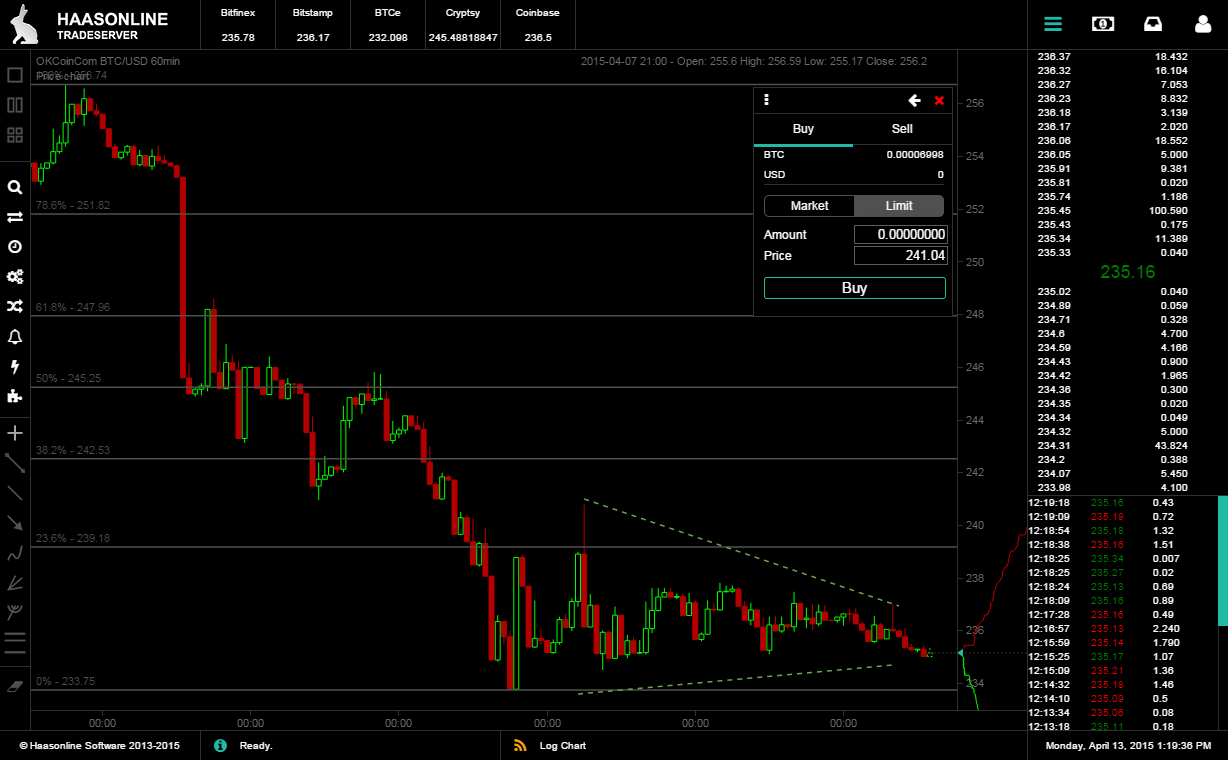The height and width of the screenshot is (760, 1228).
Task: Switch to the Sell tab
Action: tap(902, 129)
